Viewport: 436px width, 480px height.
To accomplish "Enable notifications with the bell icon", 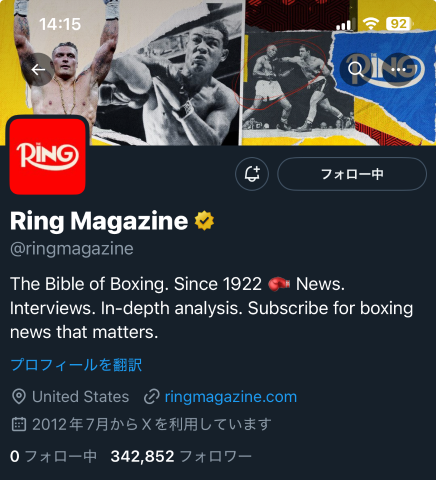I will click(252, 174).
